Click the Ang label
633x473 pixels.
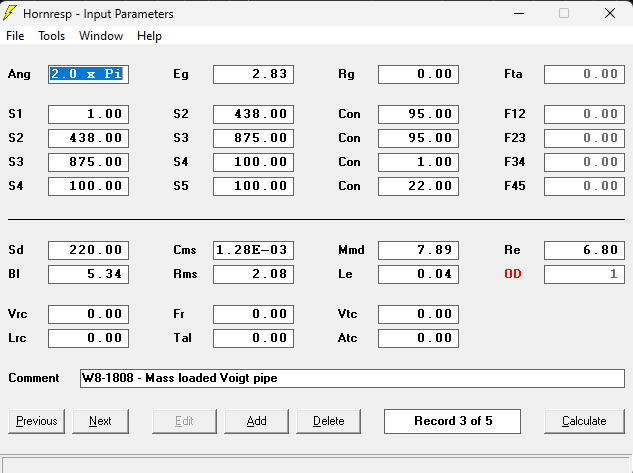tap(19, 74)
